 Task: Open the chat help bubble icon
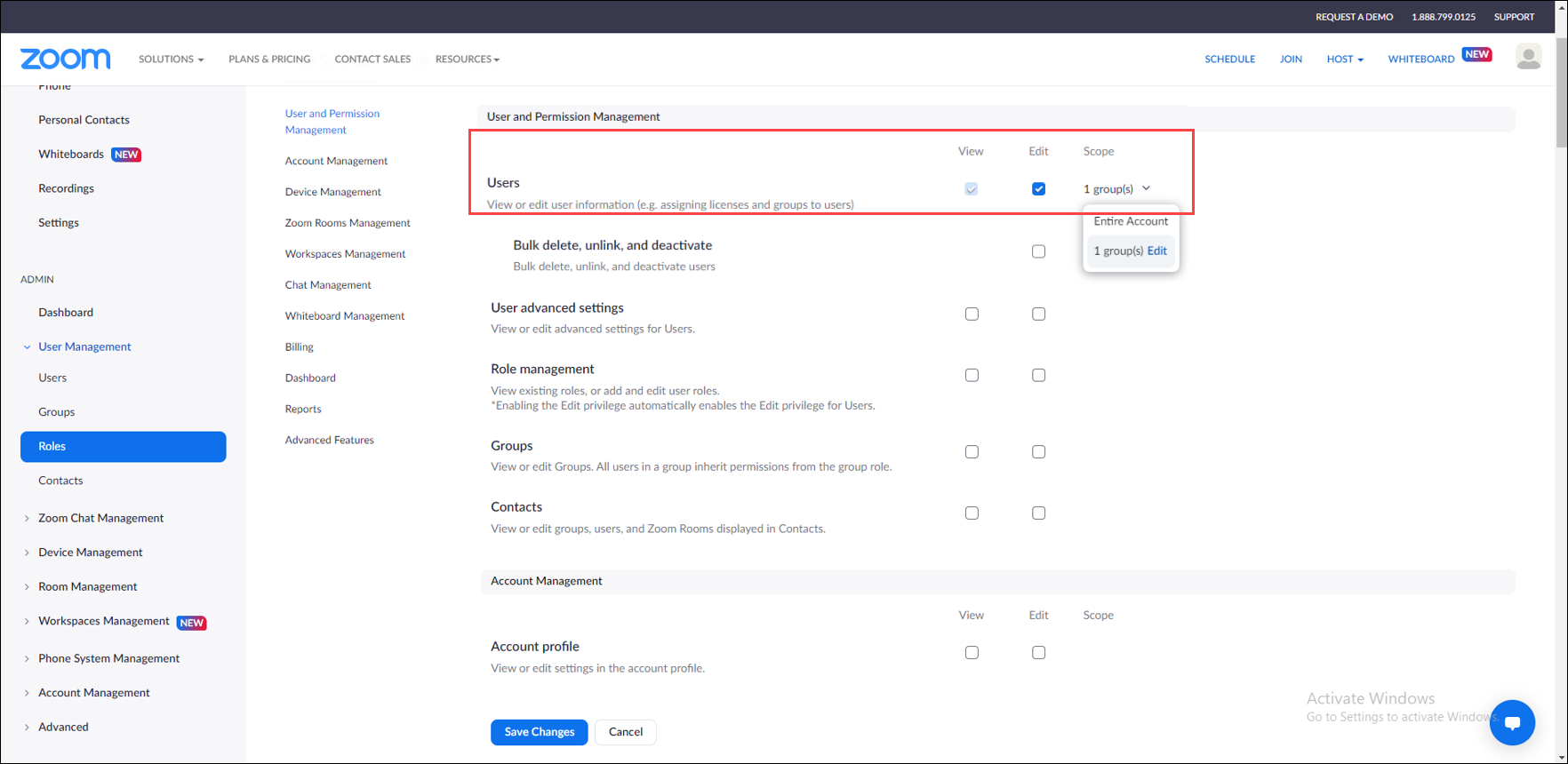click(1512, 722)
